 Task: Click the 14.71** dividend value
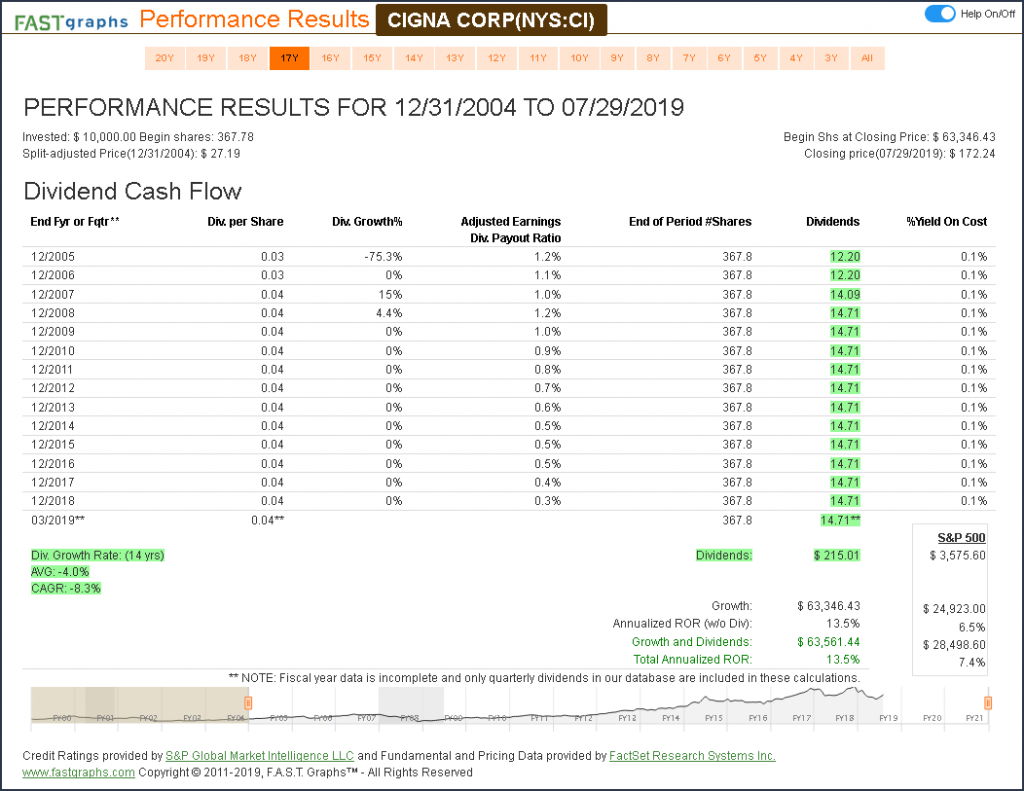click(841, 520)
